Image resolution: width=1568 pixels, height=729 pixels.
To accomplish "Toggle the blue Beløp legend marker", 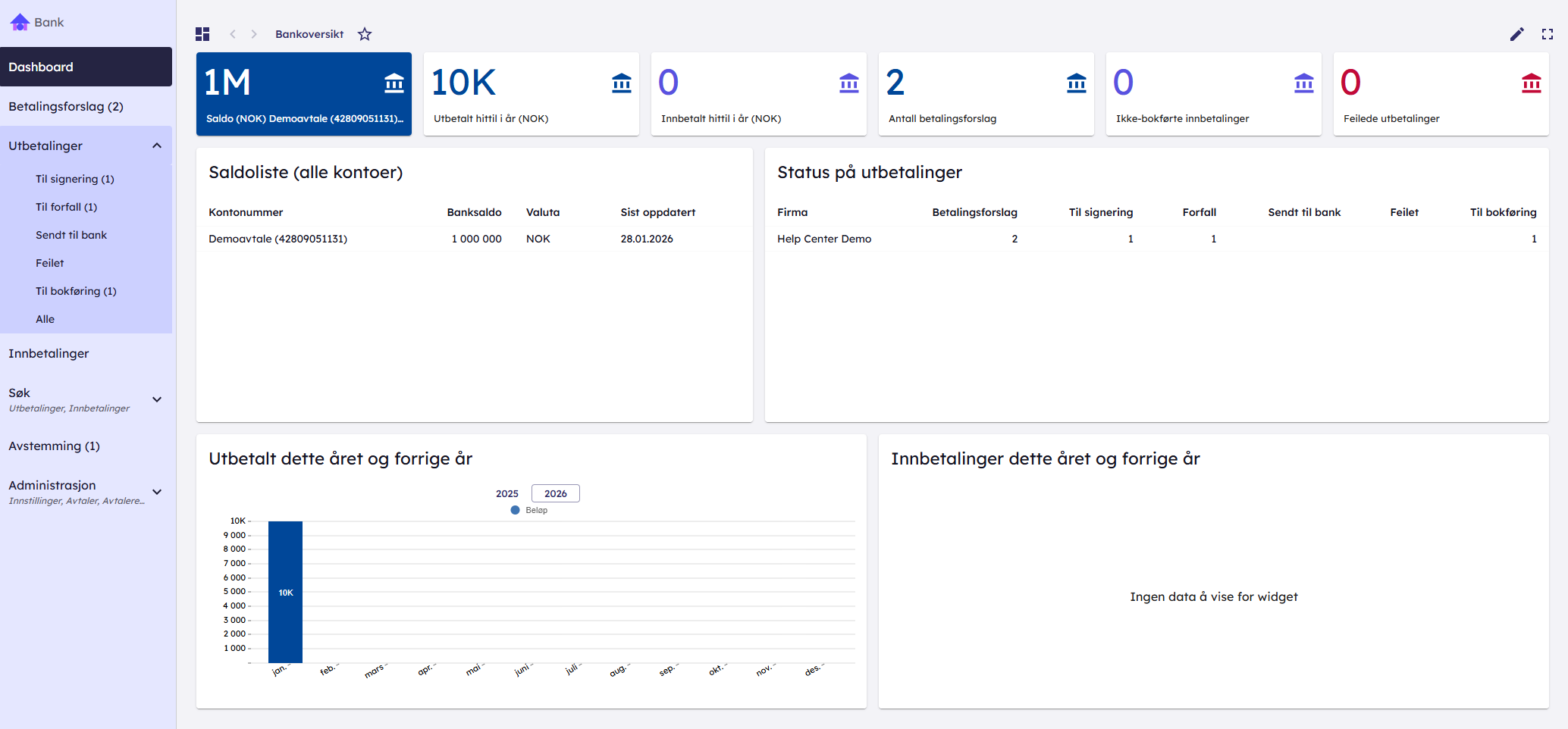I will coord(516,510).
